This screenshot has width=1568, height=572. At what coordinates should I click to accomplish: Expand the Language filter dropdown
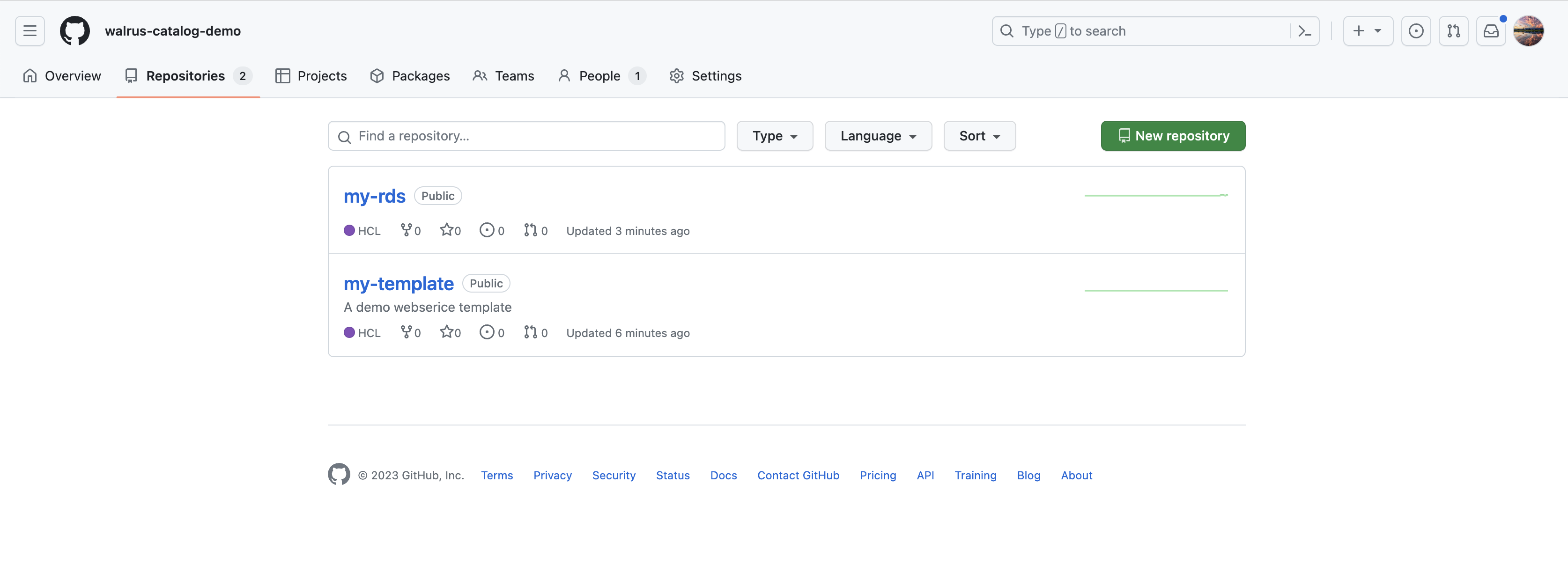[x=878, y=136]
